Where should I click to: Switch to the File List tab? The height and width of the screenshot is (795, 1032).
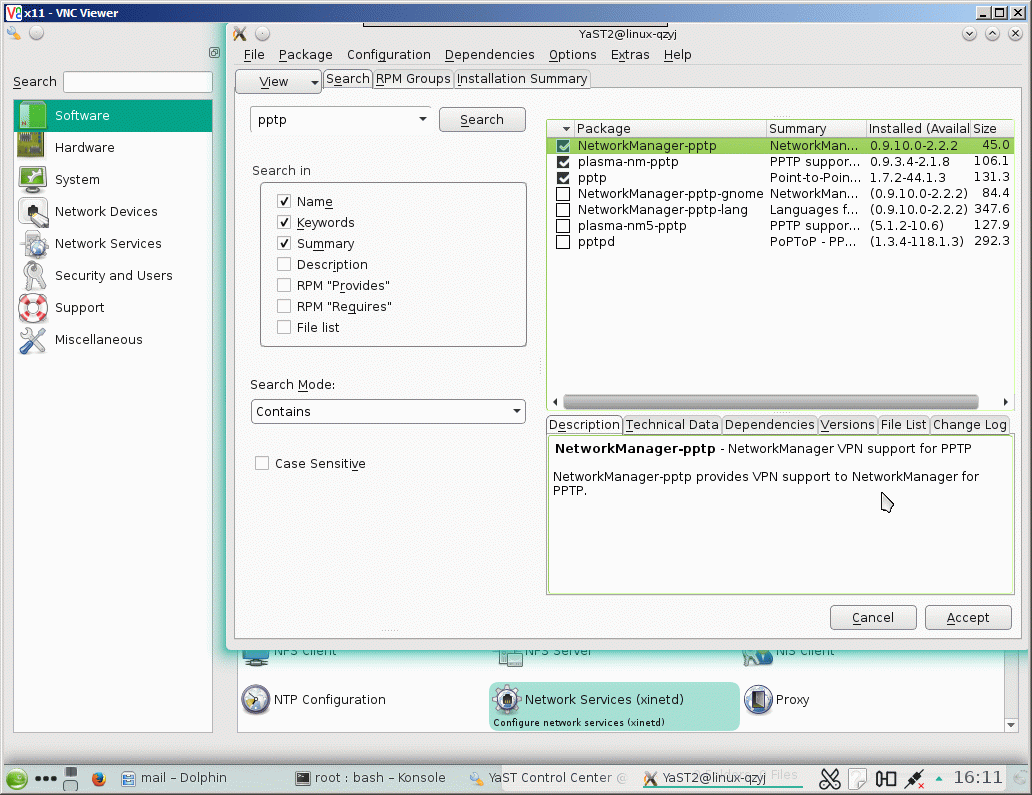pyautogui.click(x=903, y=425)
